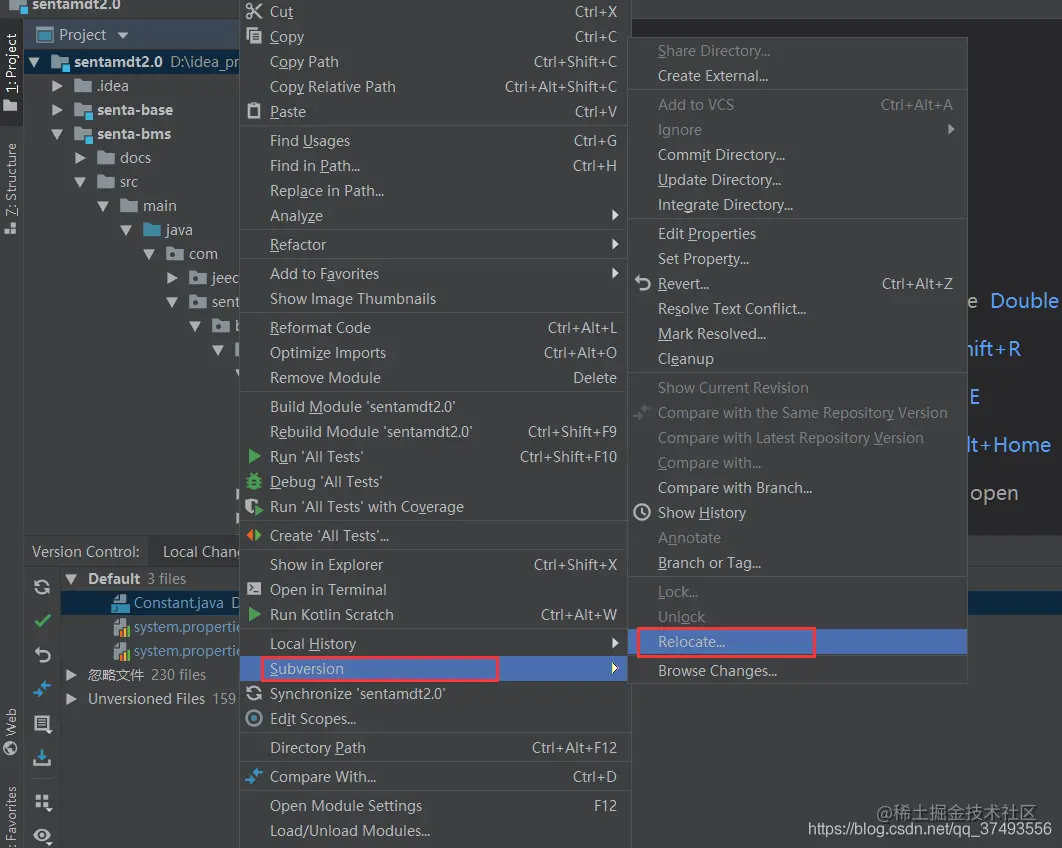Choose Find Usages from context menu
This screenshot has height=848, width=1062.
point(435,140)
